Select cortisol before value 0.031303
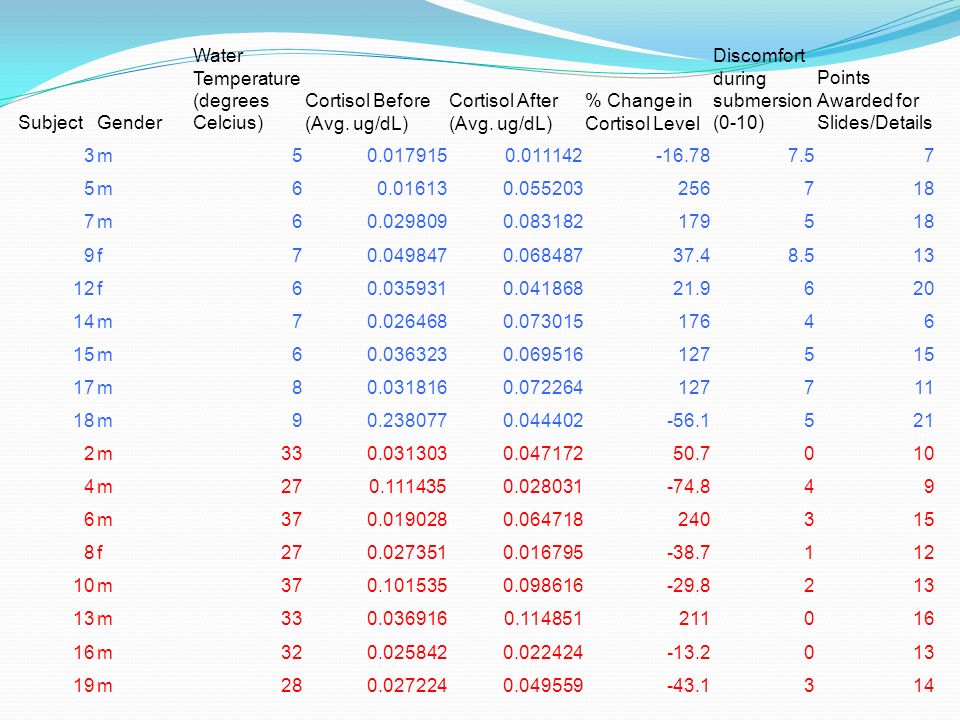 tap(407, 454)
